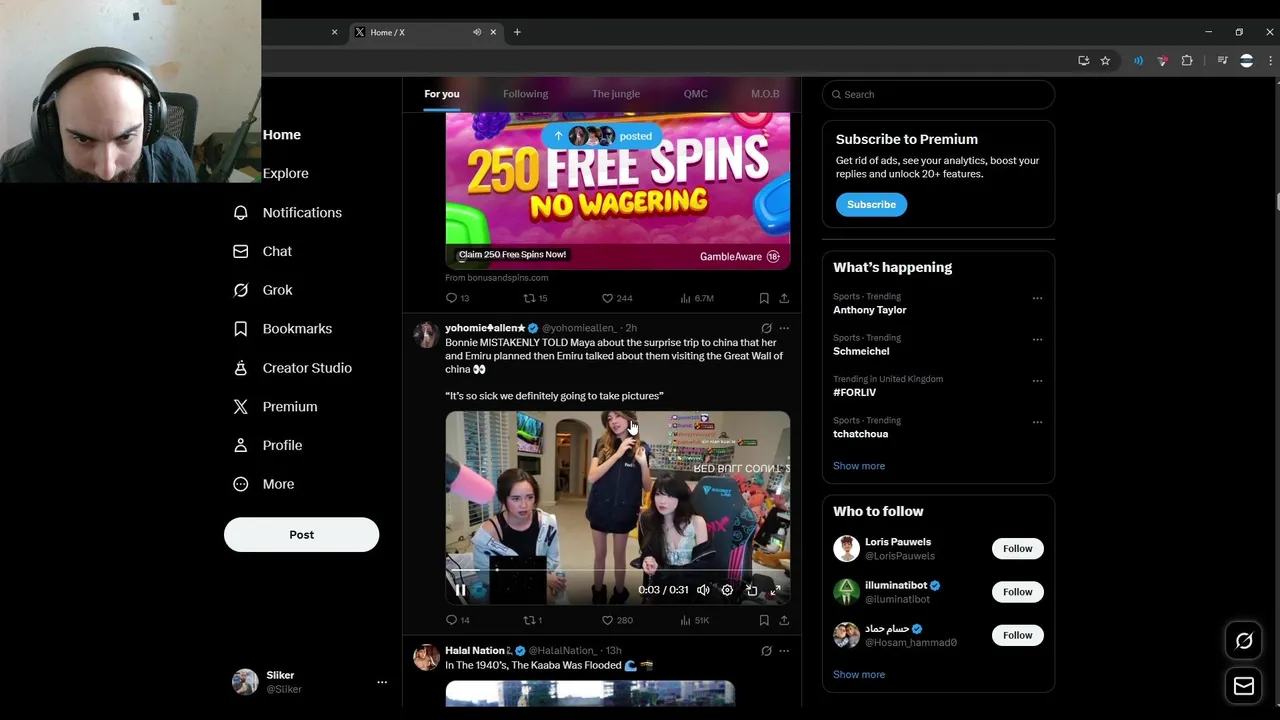Open options for #FORLIV trend
The image size is (1280, 720).
(1037, 380)
